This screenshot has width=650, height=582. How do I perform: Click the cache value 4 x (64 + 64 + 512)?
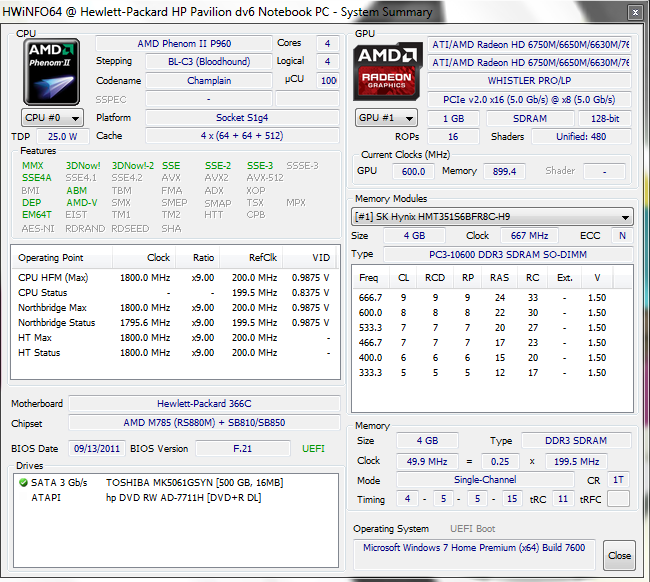click(242, 136)
